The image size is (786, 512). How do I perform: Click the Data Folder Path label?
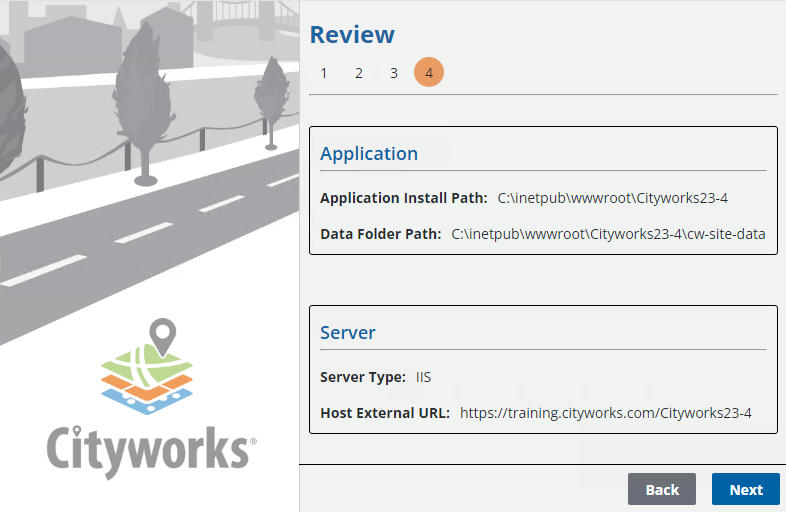[380, 234]
